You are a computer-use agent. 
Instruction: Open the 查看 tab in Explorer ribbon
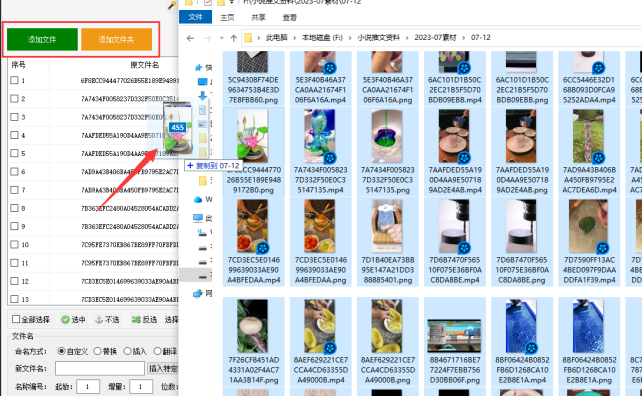(289, 17)
